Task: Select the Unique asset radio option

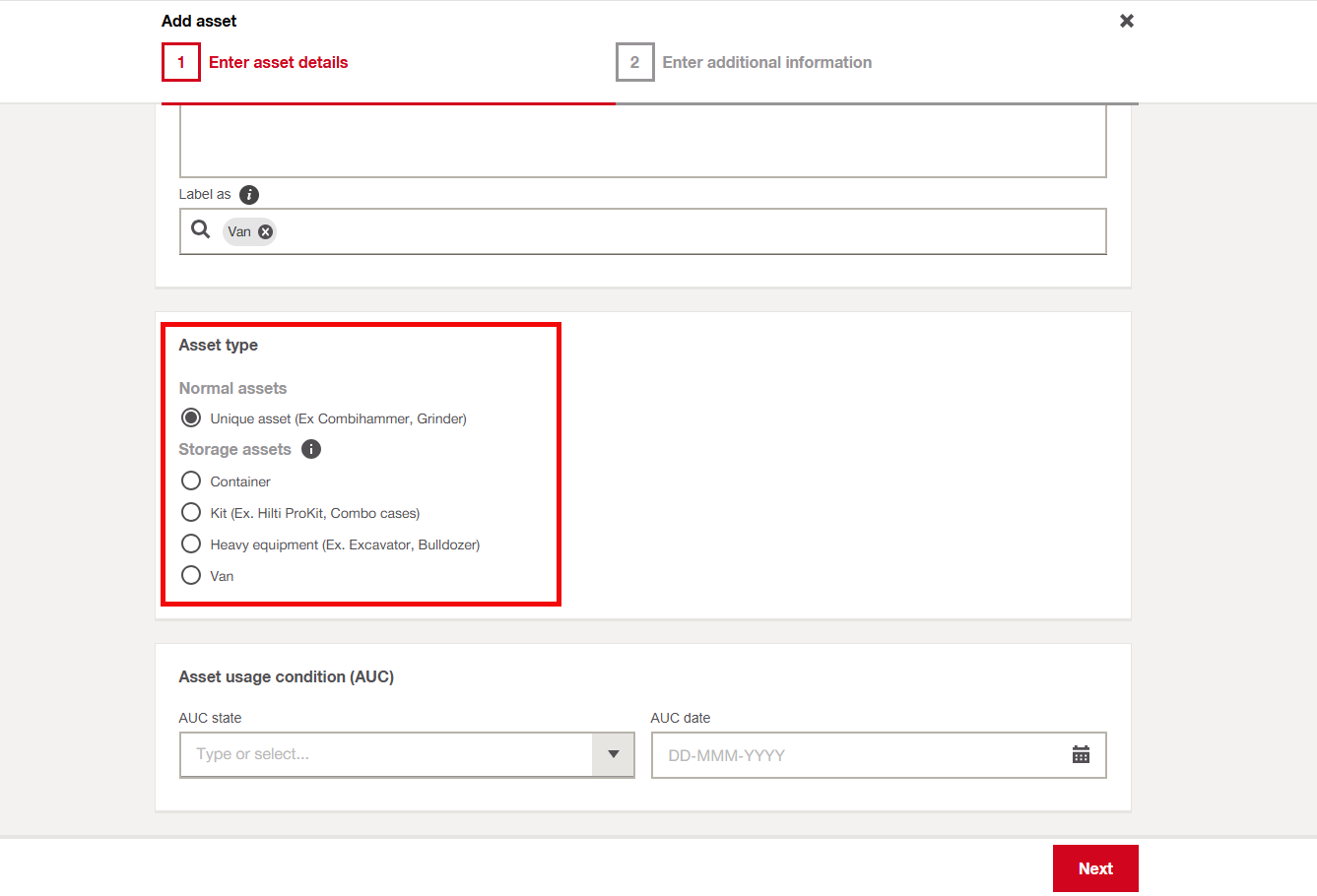Action: [191, 418]
